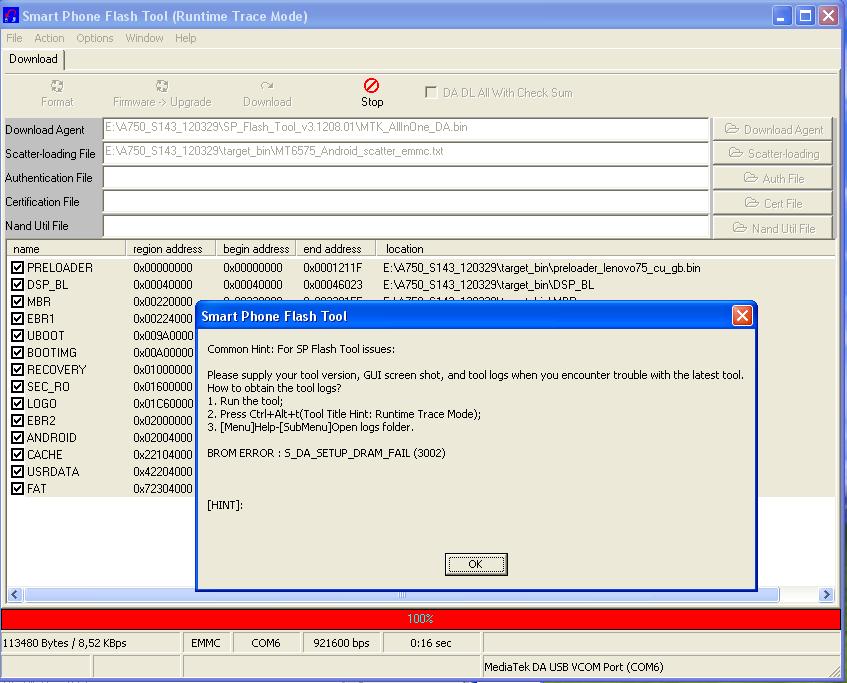
Task: Click the name column header
Action: coord(66,249)
